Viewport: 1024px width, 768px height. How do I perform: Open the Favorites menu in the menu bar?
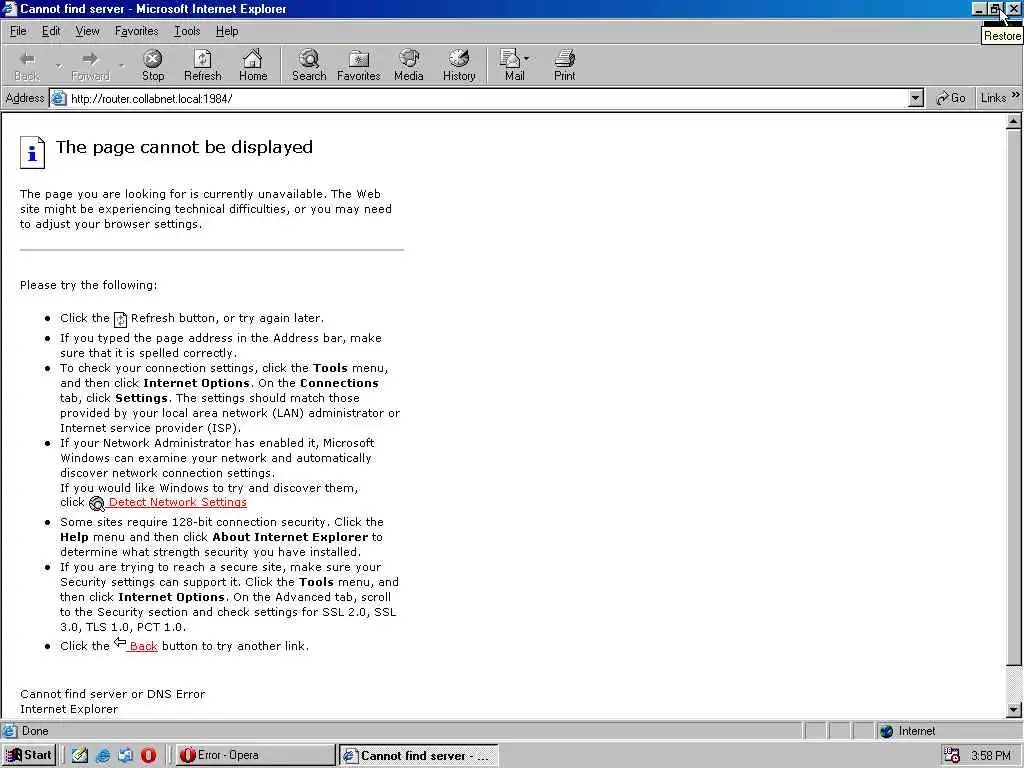coord(136,31)
